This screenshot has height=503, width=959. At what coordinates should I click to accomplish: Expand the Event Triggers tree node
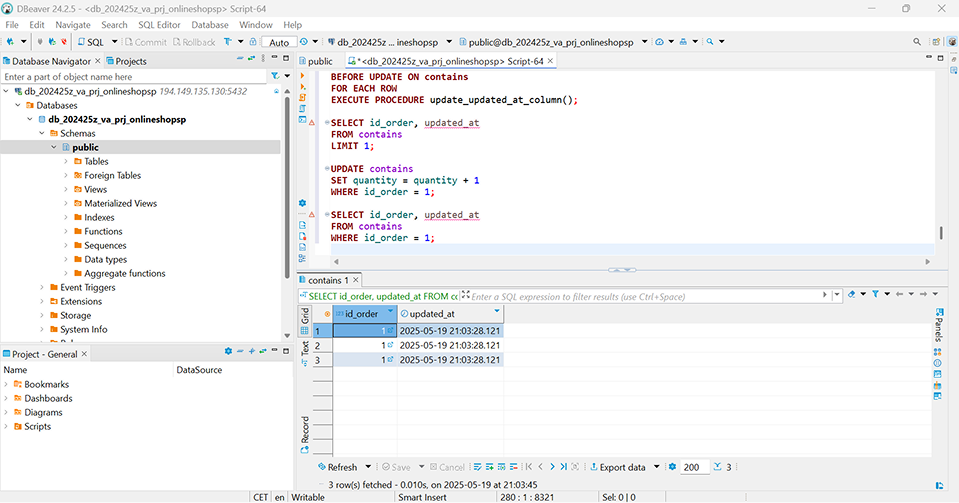[42, 287]
